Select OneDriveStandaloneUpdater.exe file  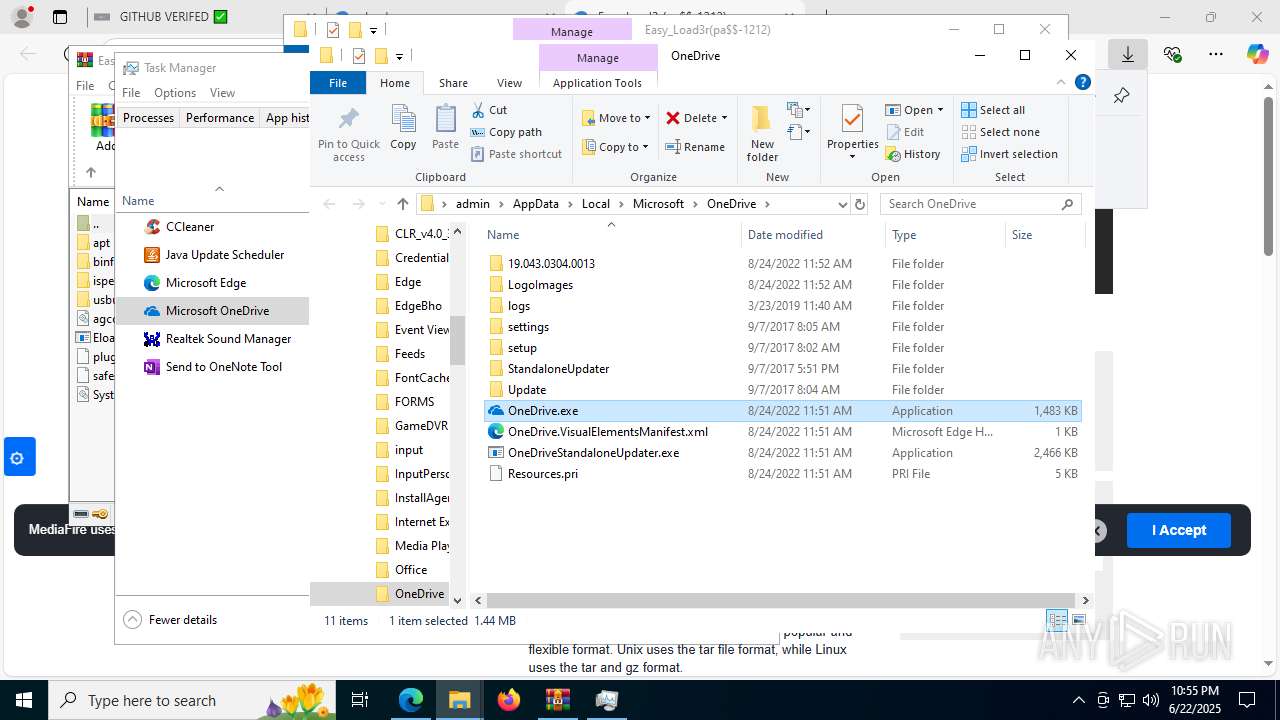[x=782, y=453]
